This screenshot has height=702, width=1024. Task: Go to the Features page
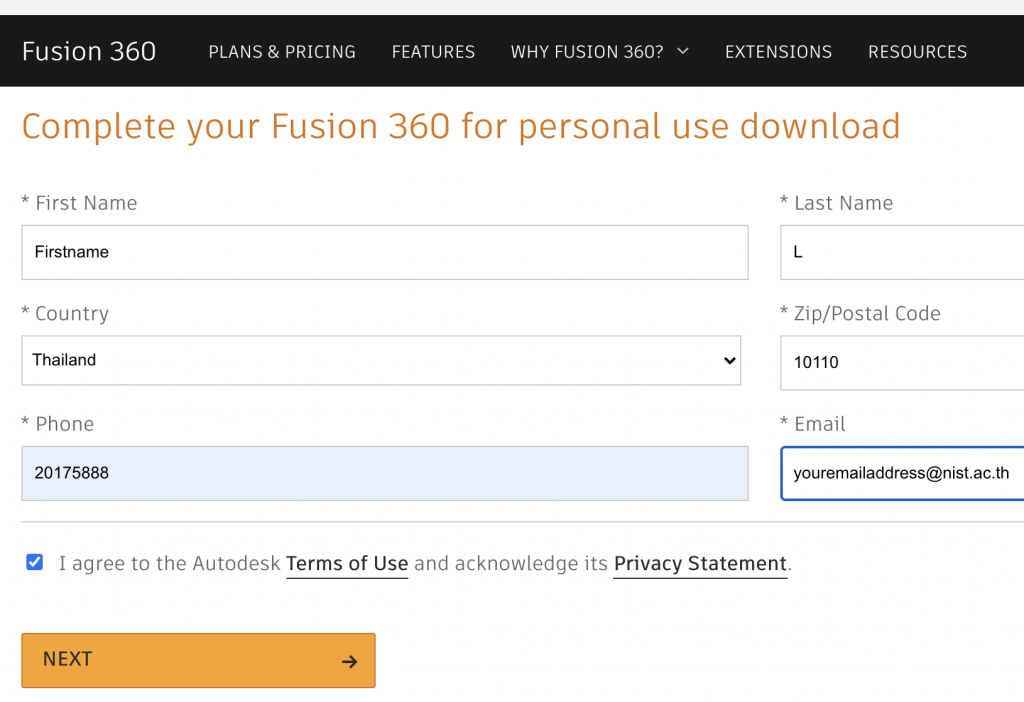coord(433,52)
